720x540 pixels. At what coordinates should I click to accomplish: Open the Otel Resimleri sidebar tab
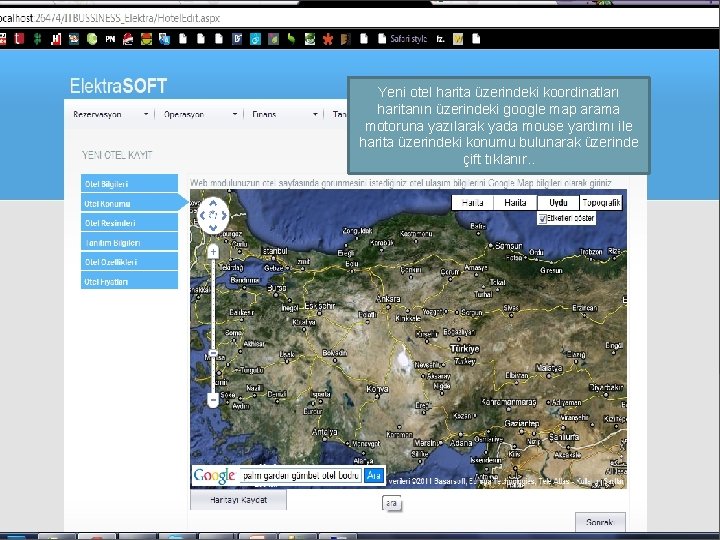click(x=129, y=223)
